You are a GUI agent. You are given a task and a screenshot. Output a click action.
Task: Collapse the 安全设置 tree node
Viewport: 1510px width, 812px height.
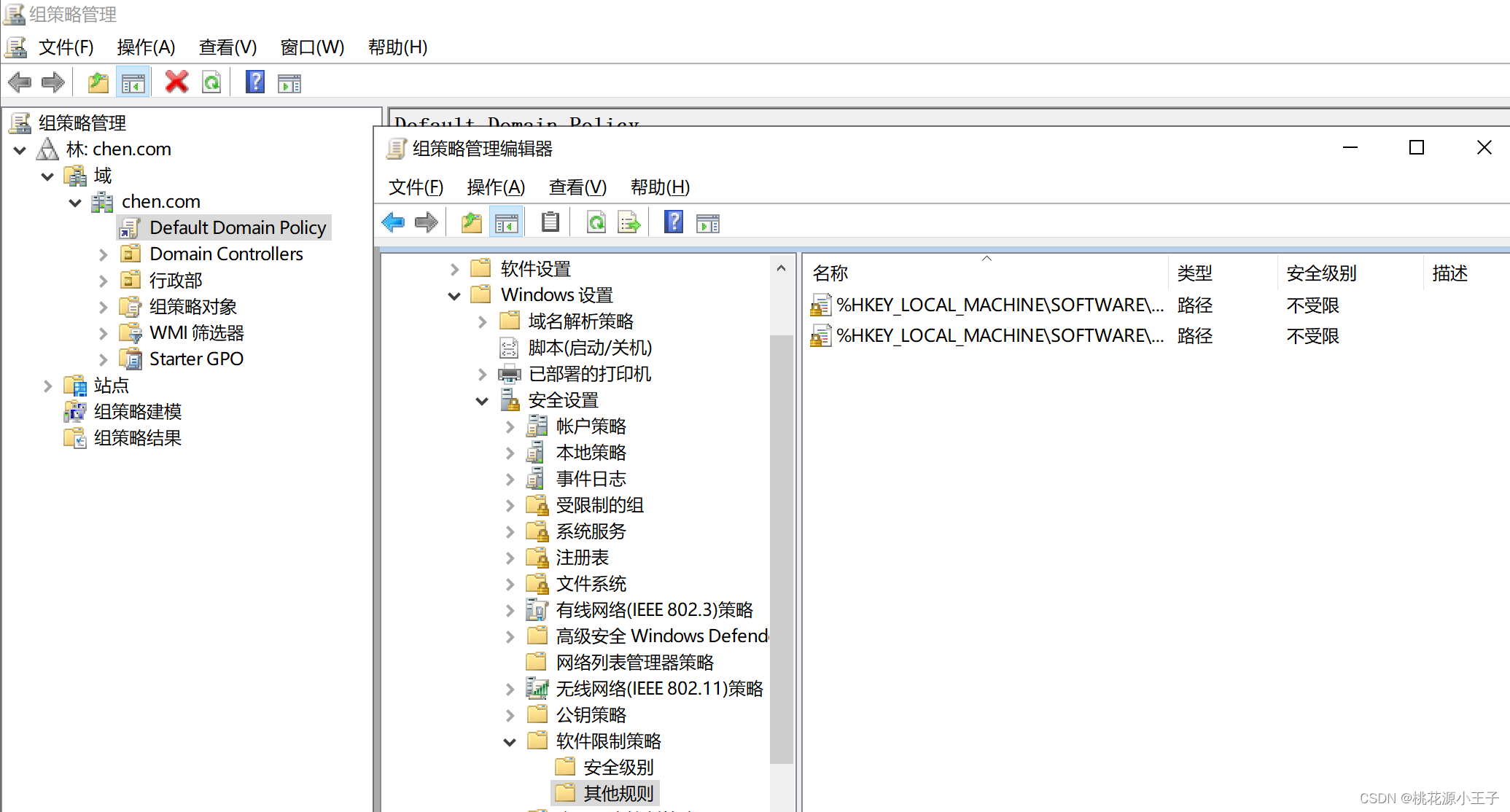point(482,401)
